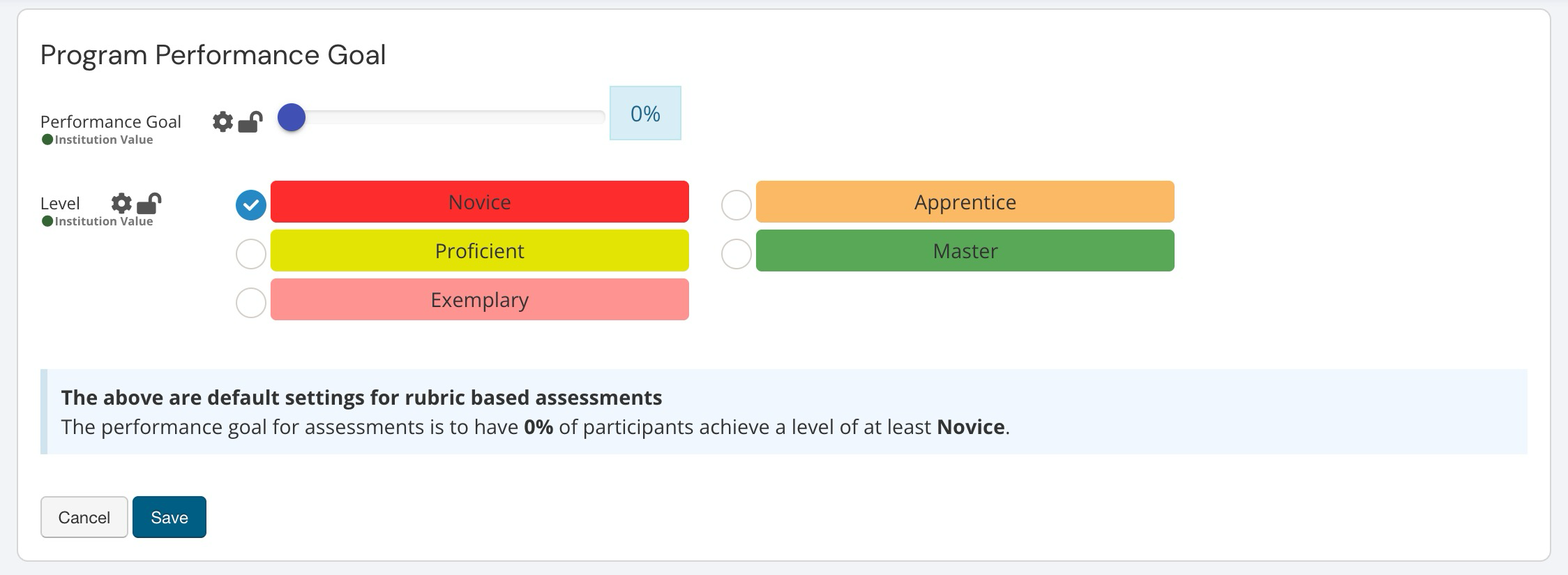Select the Apprentice radio button
The image size is (1568, 575).
pos(736,205)
